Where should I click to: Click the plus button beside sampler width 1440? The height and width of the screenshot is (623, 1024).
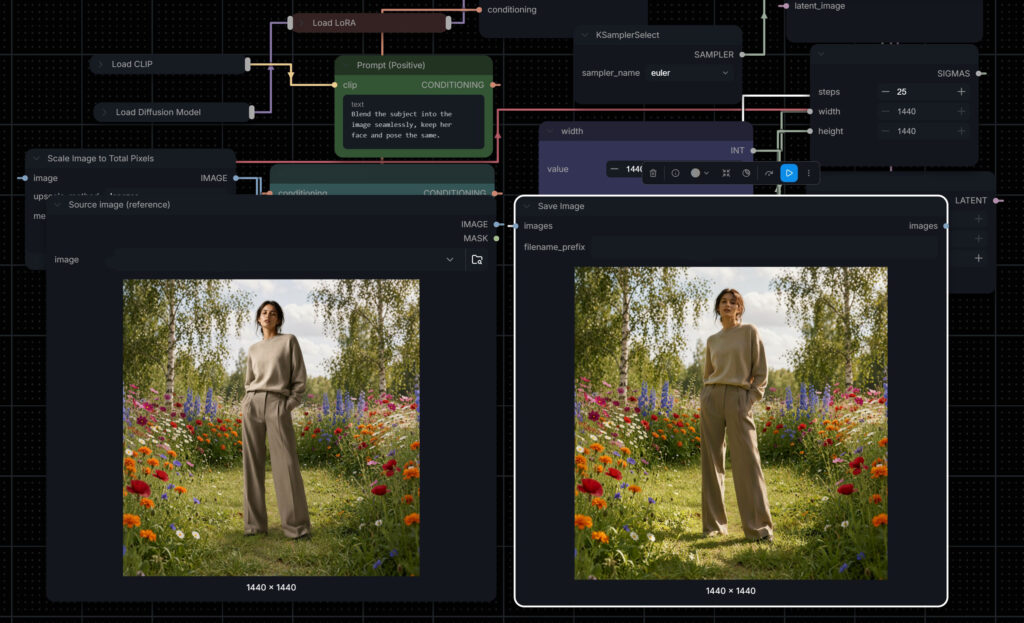[x=961, y=112]
